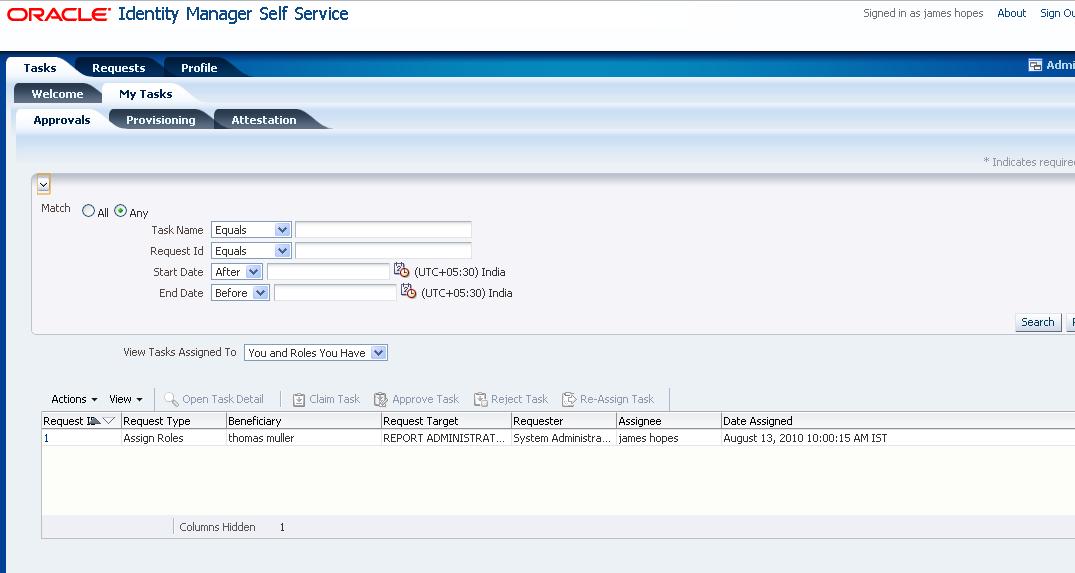Screen dimensions: 1075x573
Task: Click the Date Assigned column header
Action: 898,421
